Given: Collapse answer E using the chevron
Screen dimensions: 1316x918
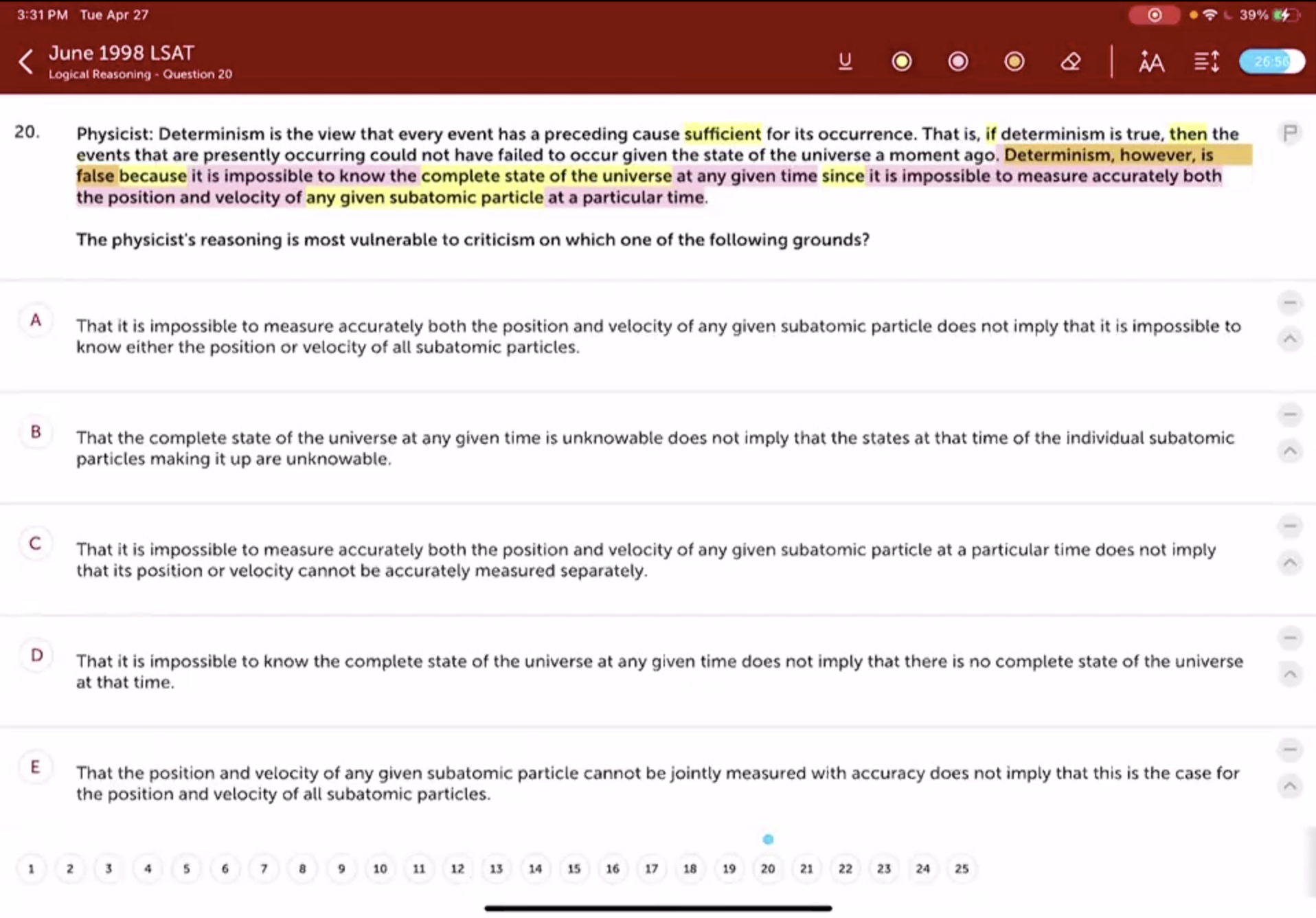Looking at the screenshot, I should pos(1290,786).
